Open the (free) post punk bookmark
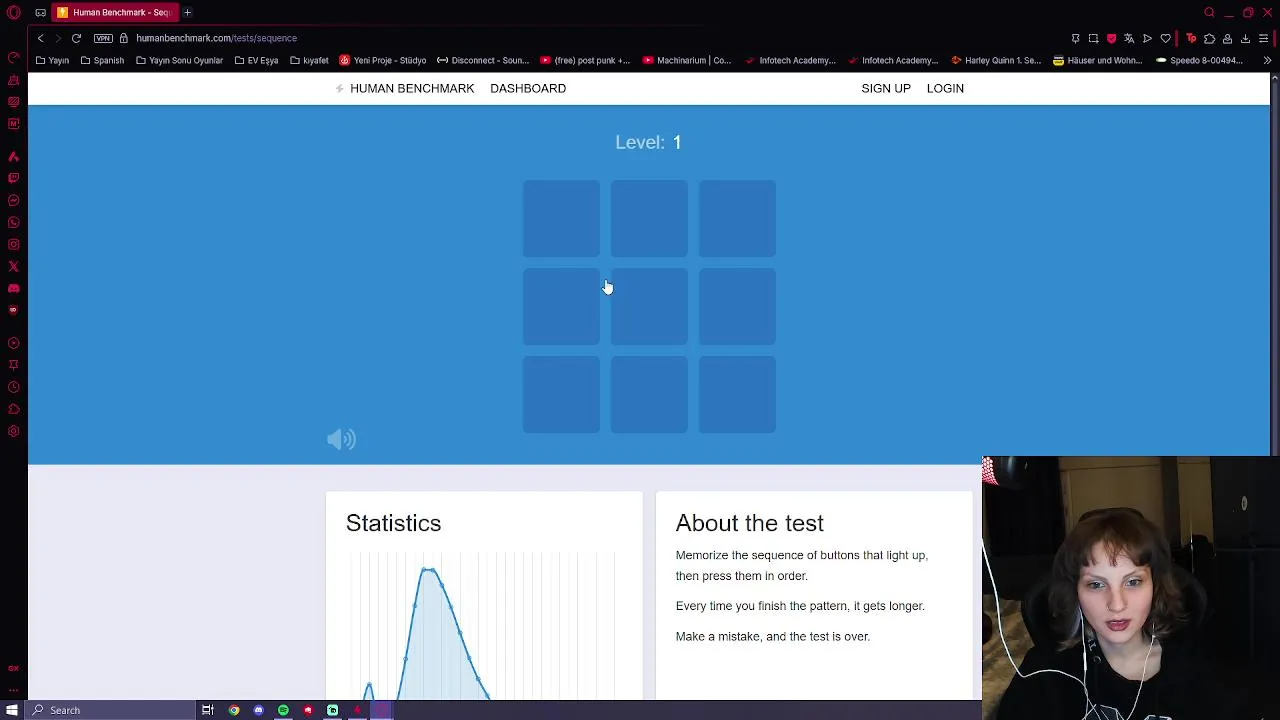1280x720 pixels. coord(585,61)
